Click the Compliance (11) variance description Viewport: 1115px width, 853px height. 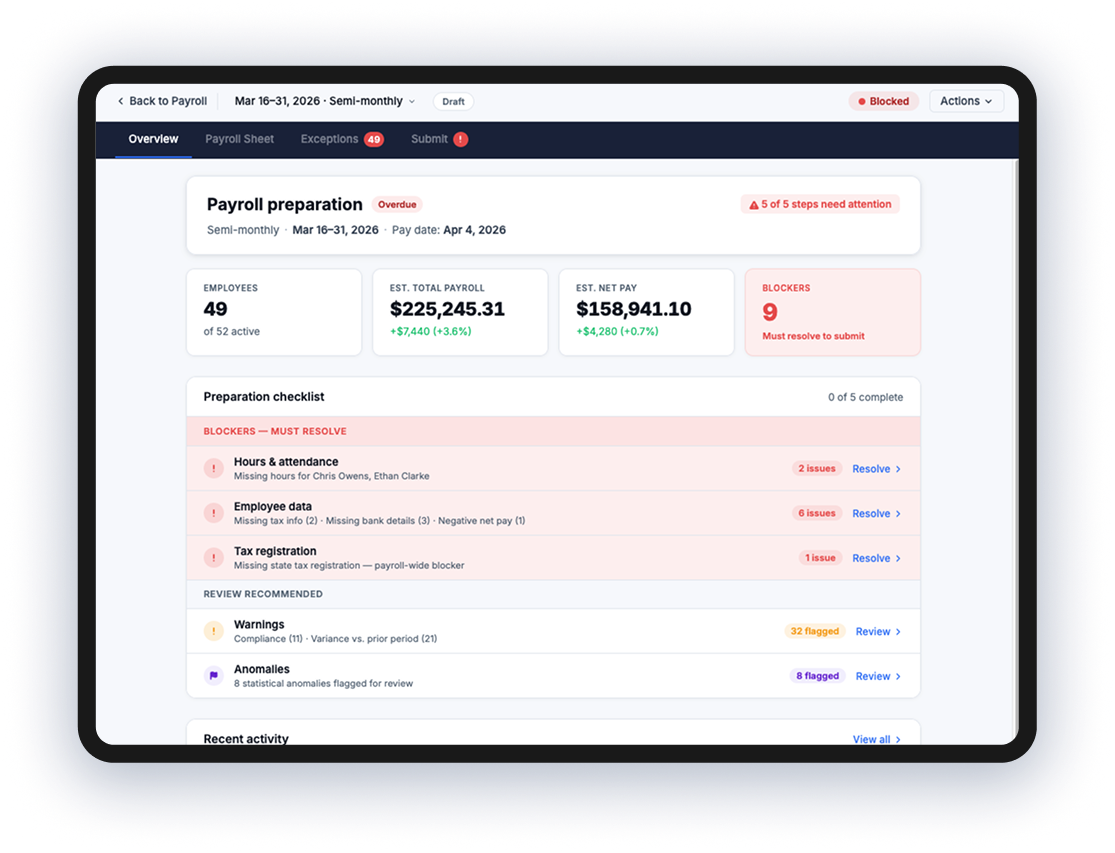click(x=336, y=639)
